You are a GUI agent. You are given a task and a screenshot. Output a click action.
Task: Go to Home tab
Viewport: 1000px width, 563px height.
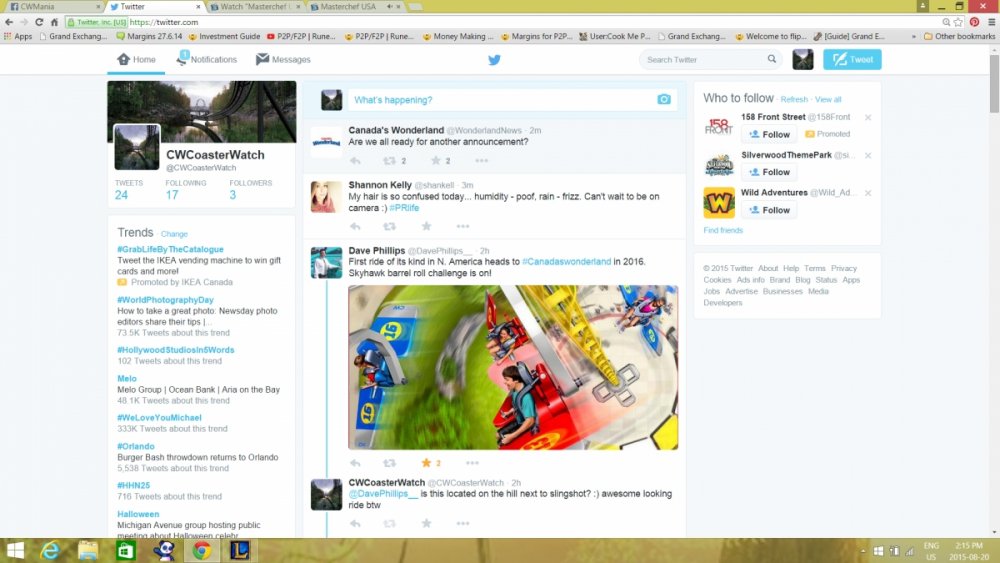[x=136, y=59]
